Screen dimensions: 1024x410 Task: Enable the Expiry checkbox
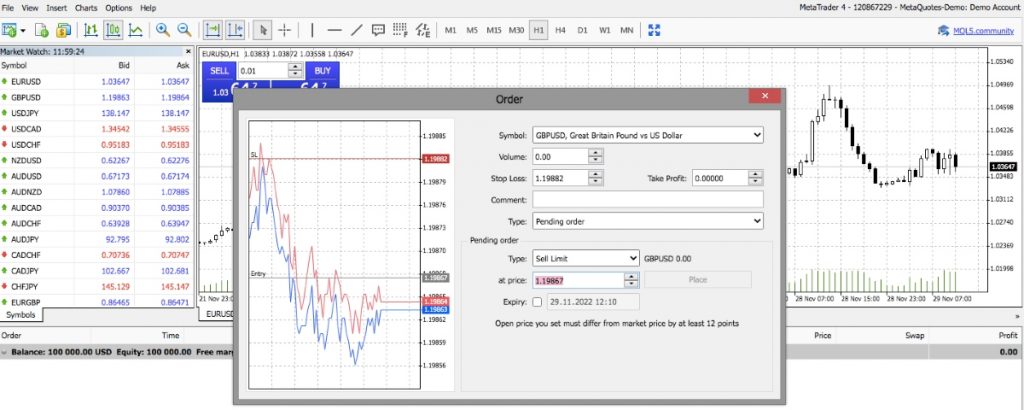[537, 302]
